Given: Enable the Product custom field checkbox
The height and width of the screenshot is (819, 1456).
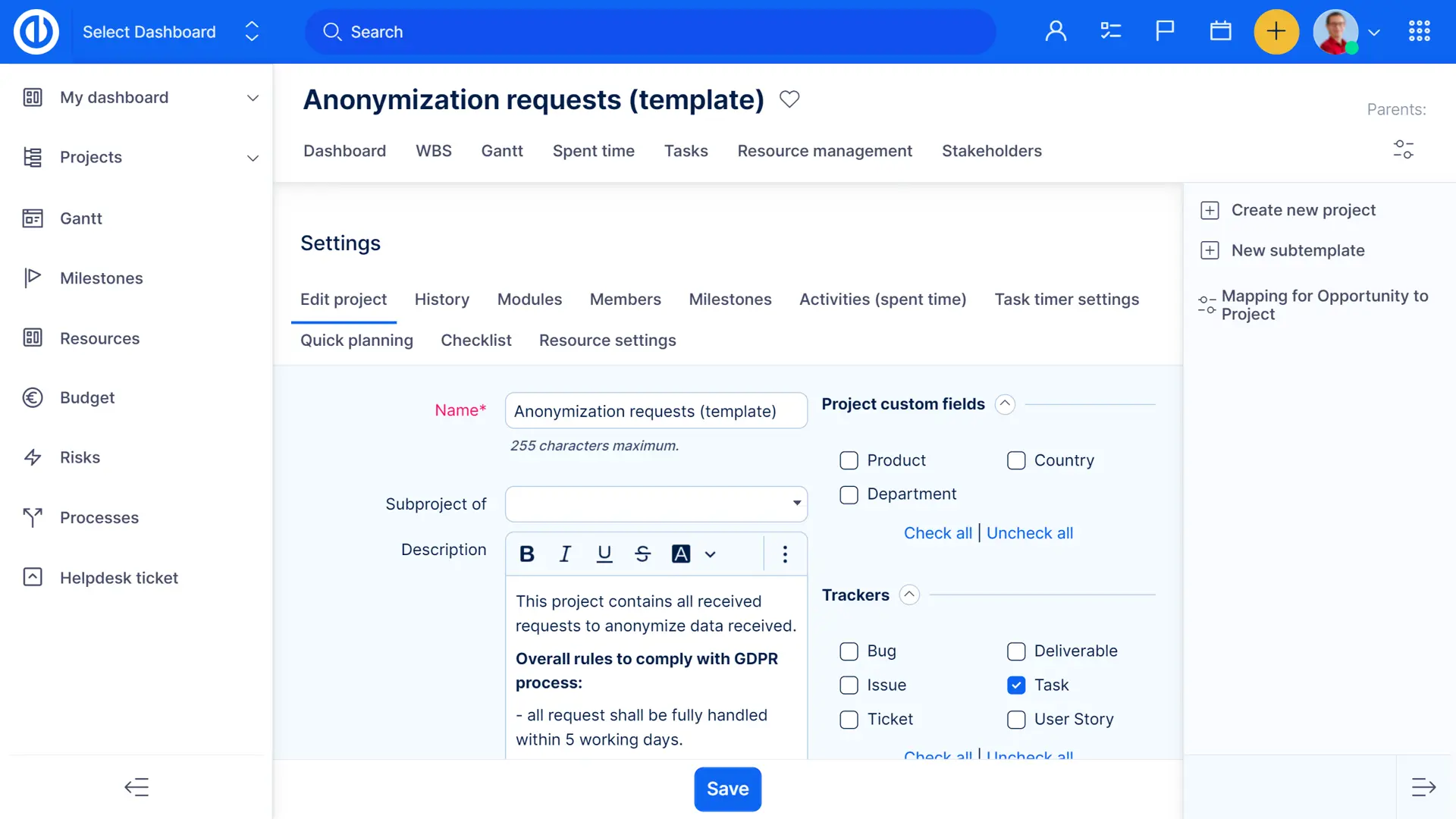Looking at the screenshot, I should click(x=849, y=460).
